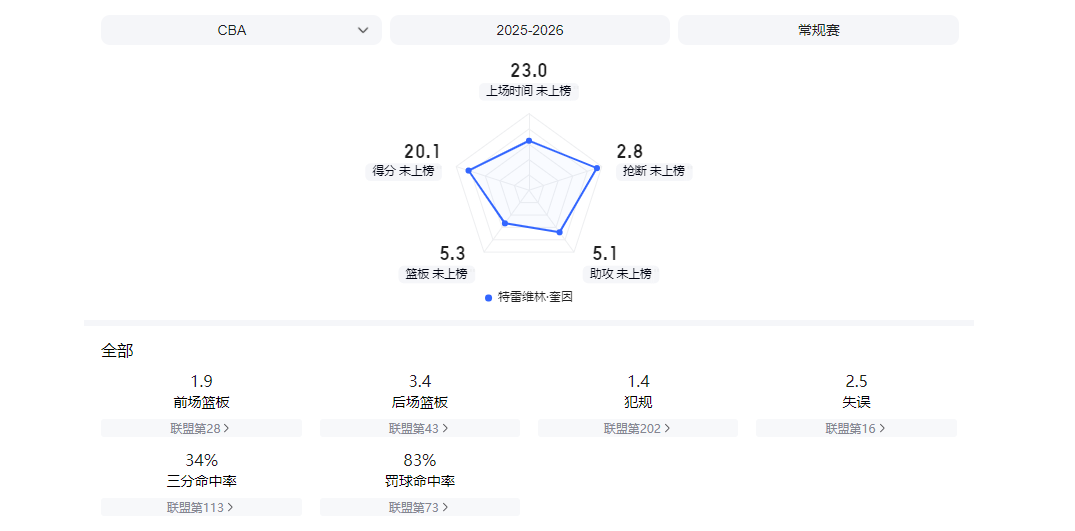Screen dimensions: 1075x531
Task: Expand 联盟第113 ranking for 三分命中率
Action: pyautogui.click(x=200, y=507)
